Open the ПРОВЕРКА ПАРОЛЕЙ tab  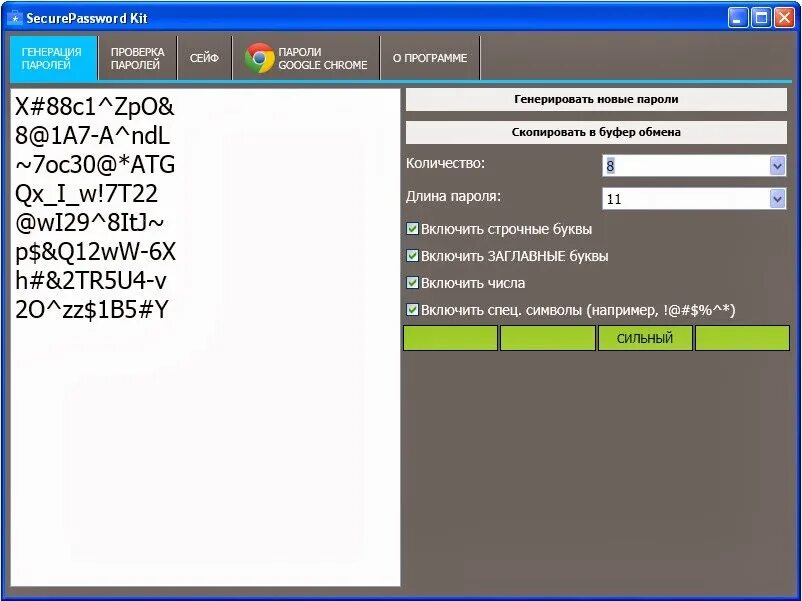(138, 58)
